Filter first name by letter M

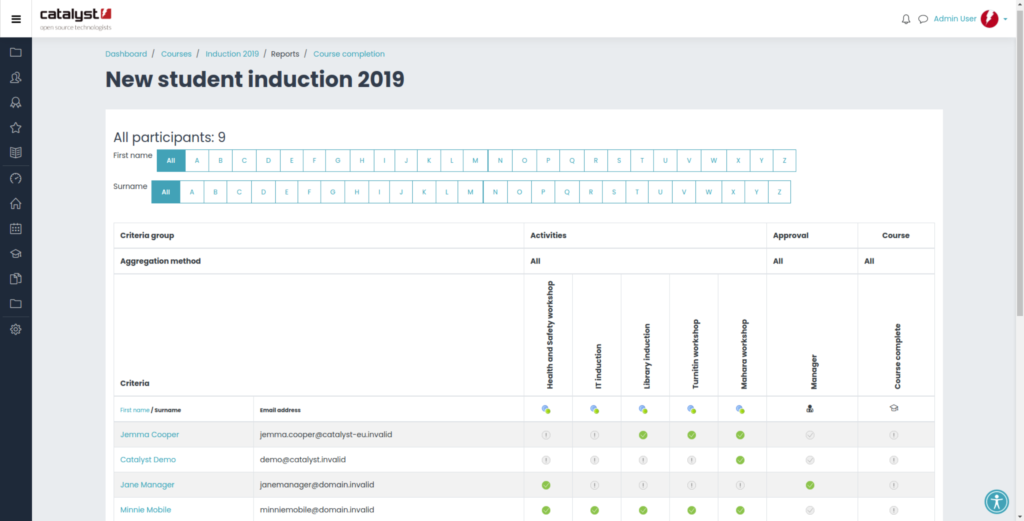pyautogui.click(x=475, y=160)
